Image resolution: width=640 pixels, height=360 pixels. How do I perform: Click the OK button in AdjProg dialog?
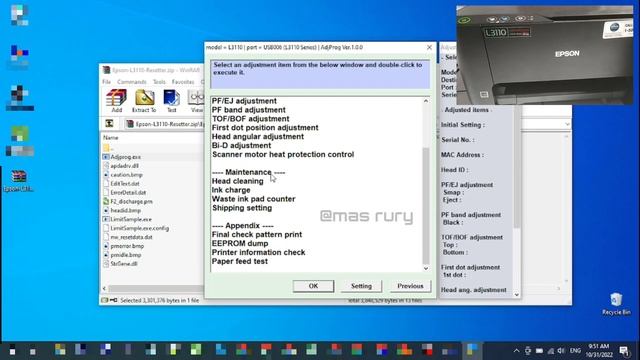(x=313, y=286)
